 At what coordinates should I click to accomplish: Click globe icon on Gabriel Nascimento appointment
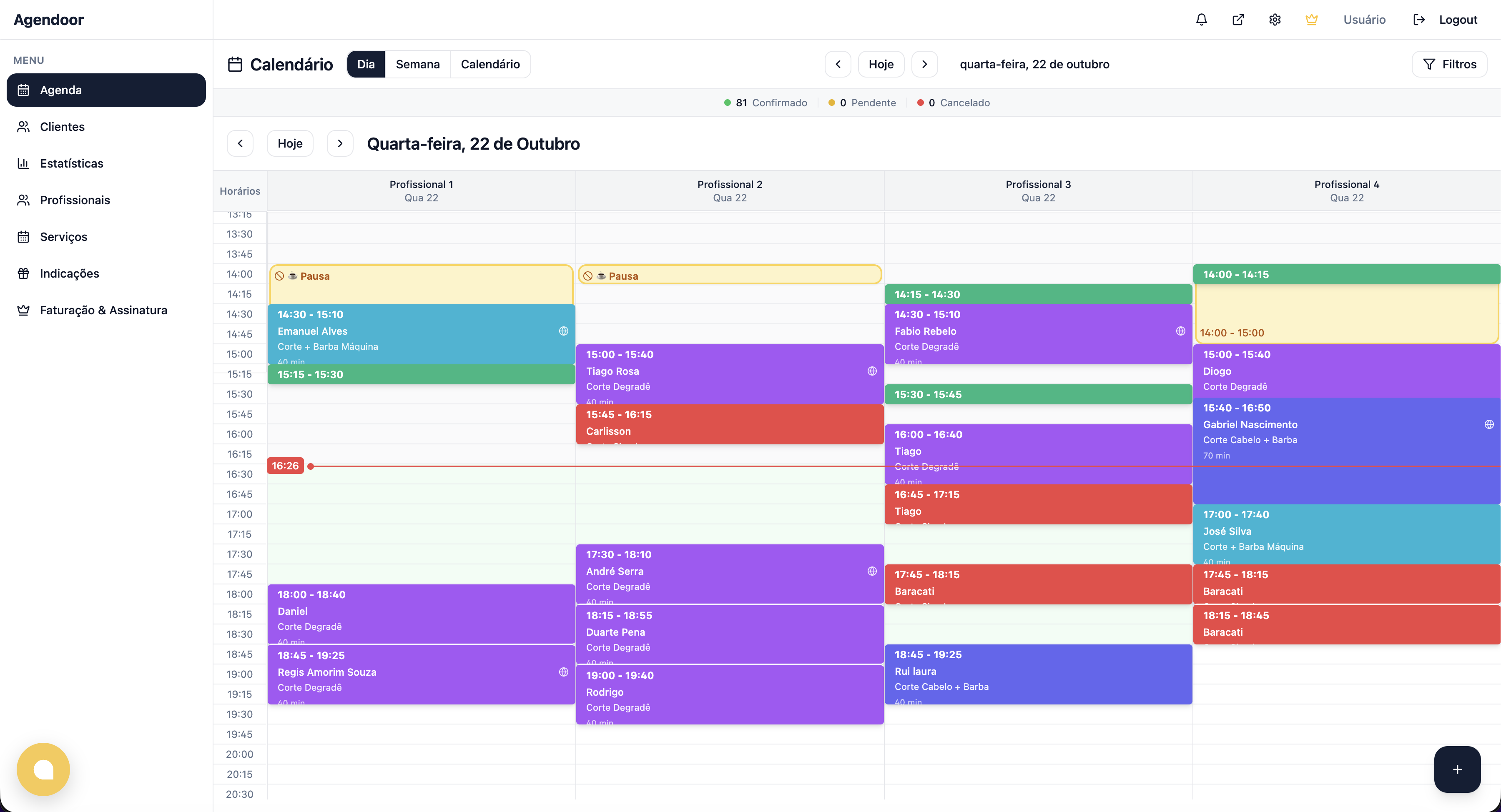(1489, 425)
